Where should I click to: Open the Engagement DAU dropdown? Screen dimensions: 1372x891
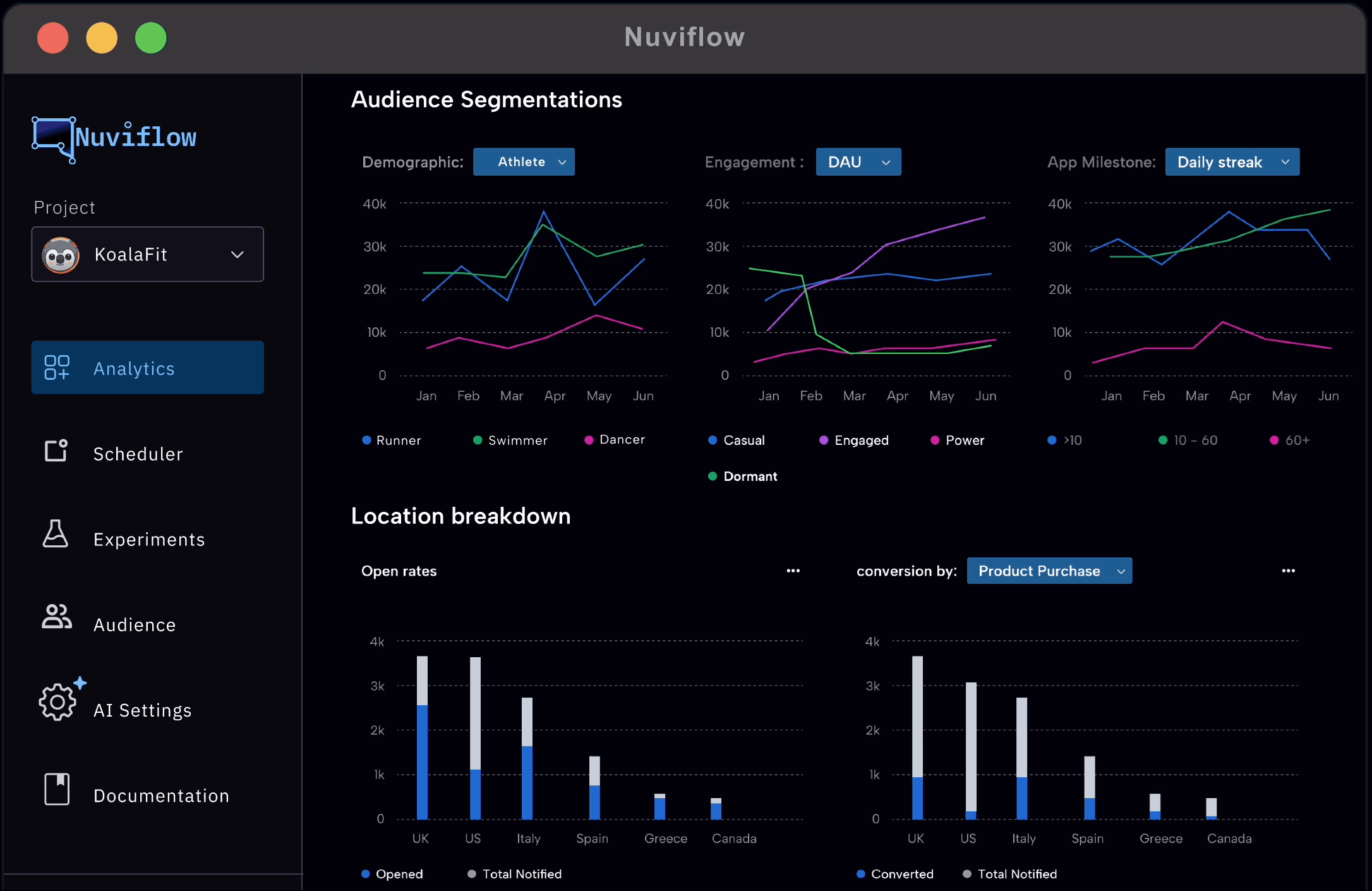858,162
